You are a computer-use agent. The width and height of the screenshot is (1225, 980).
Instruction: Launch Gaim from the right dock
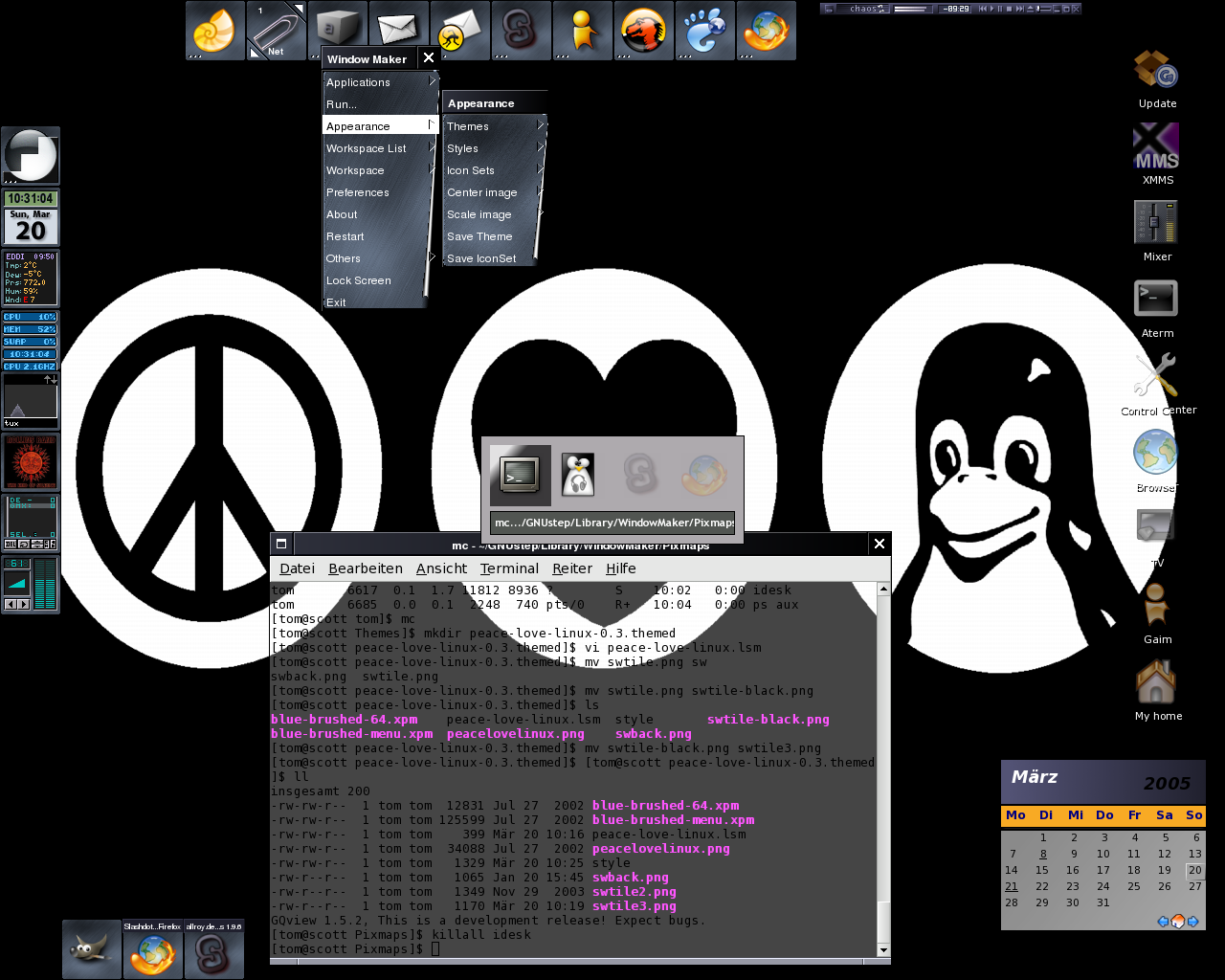point(1154,604)
